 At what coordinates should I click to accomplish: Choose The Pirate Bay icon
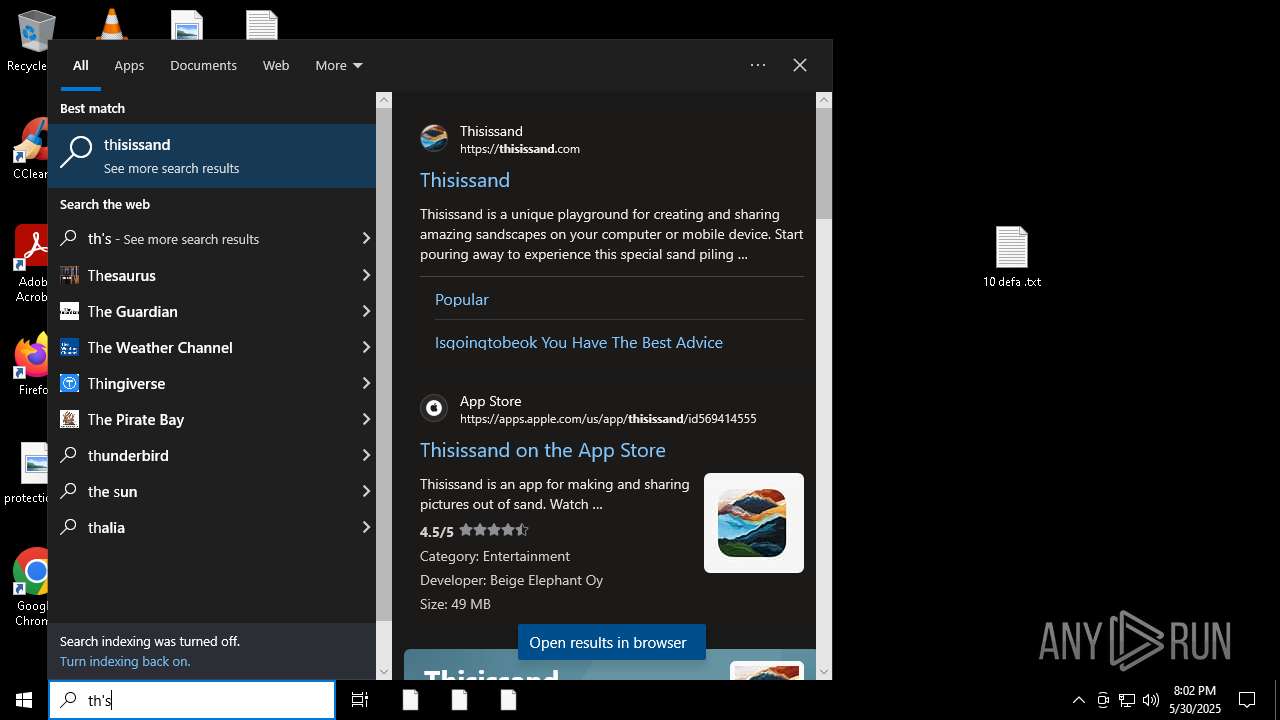pyautogui.click(x=69, y=419)
